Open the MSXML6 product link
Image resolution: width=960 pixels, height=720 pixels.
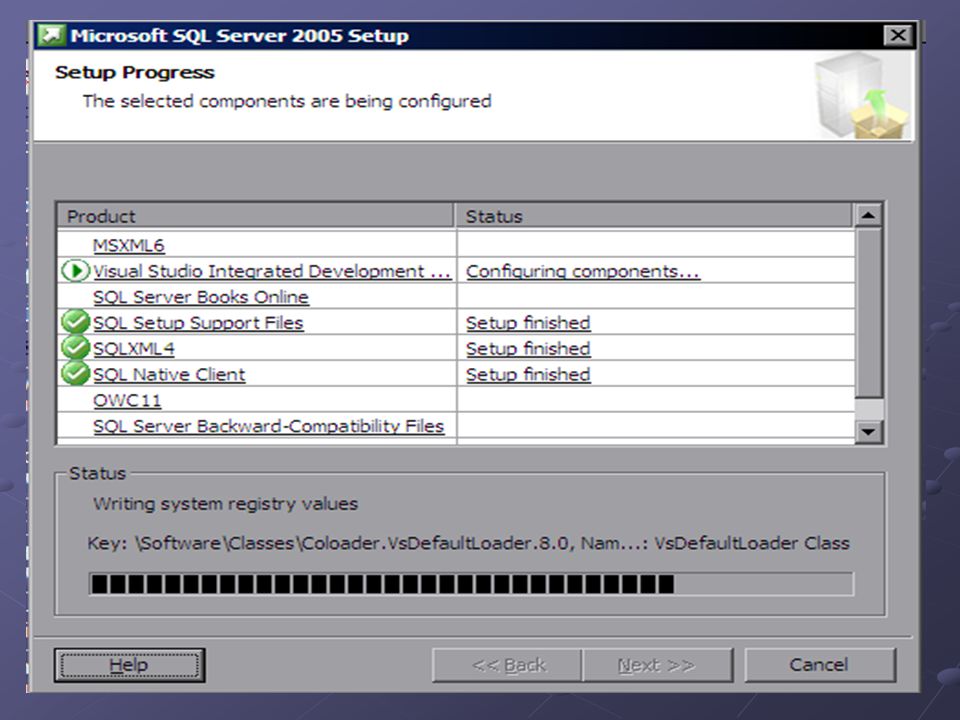click(129, 246)
